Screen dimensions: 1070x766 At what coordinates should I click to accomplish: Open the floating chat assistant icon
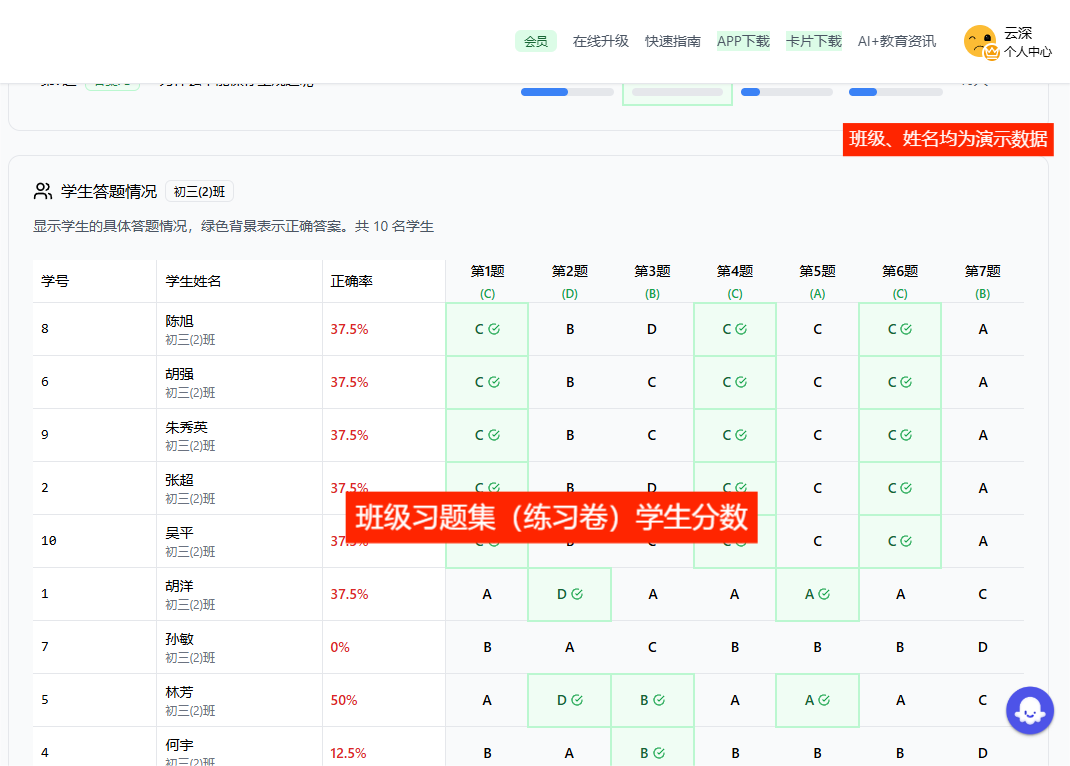pos(1029,711)
